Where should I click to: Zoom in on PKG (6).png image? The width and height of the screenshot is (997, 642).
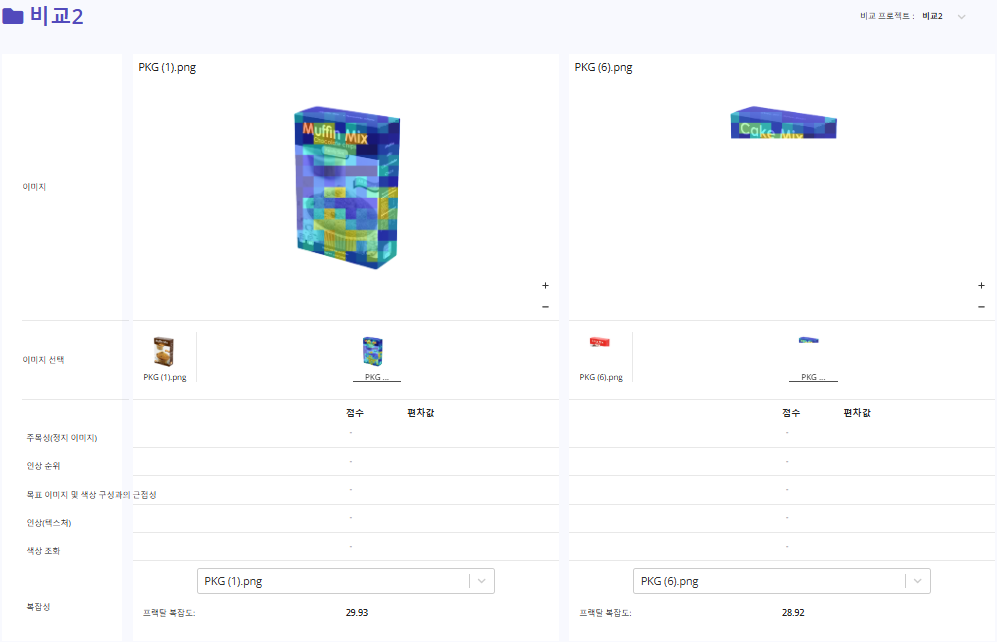[x=981, y=285]
